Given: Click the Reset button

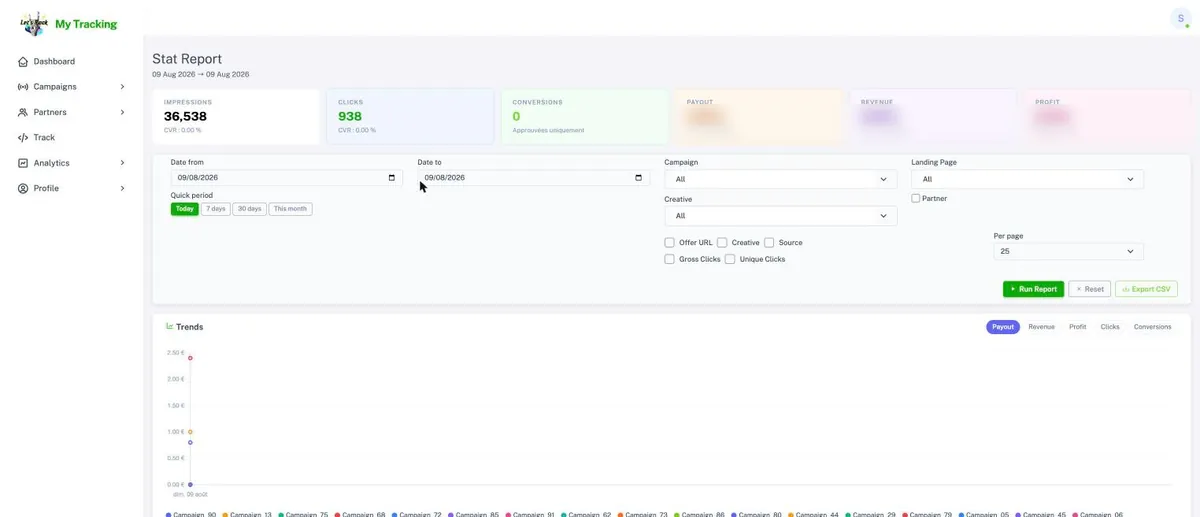Looking at the screenshot, I should (x=1090, y=289).
